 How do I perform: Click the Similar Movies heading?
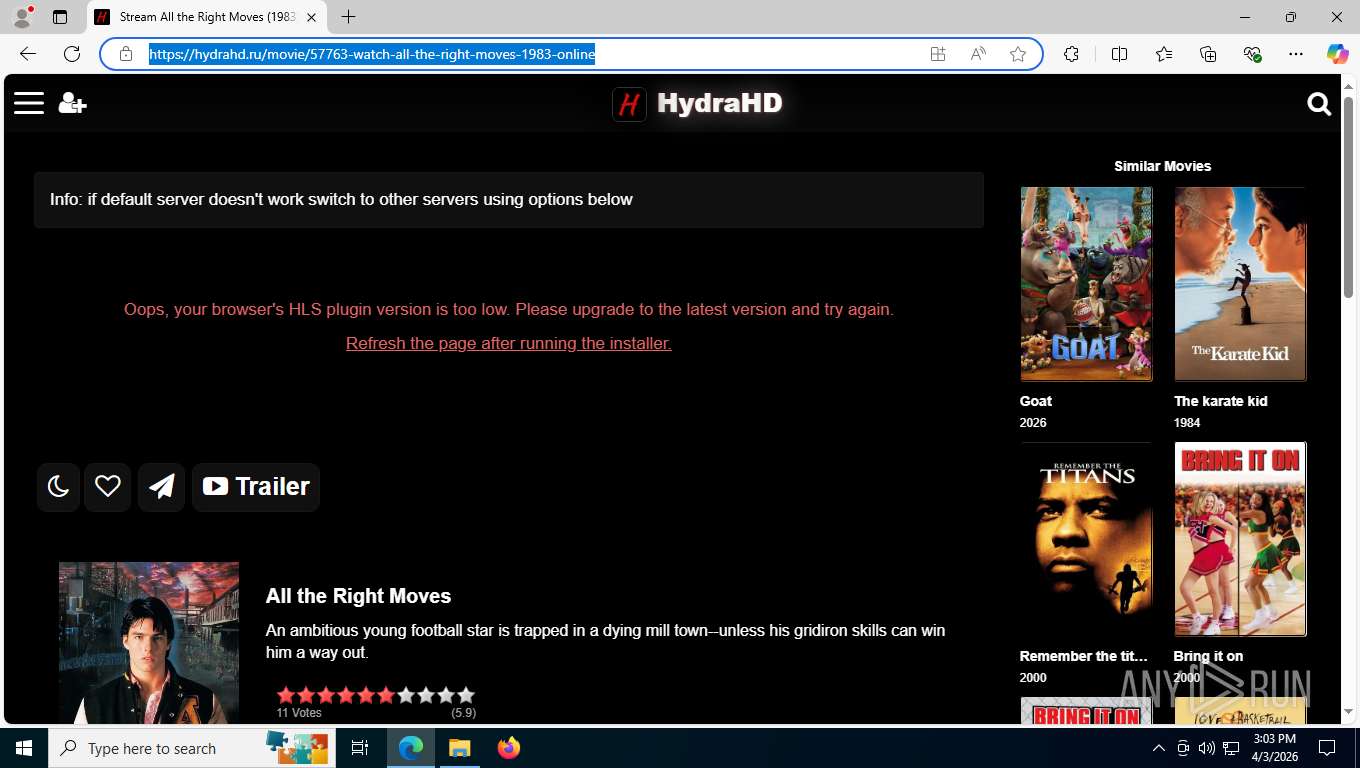(x=1162, y=166)
